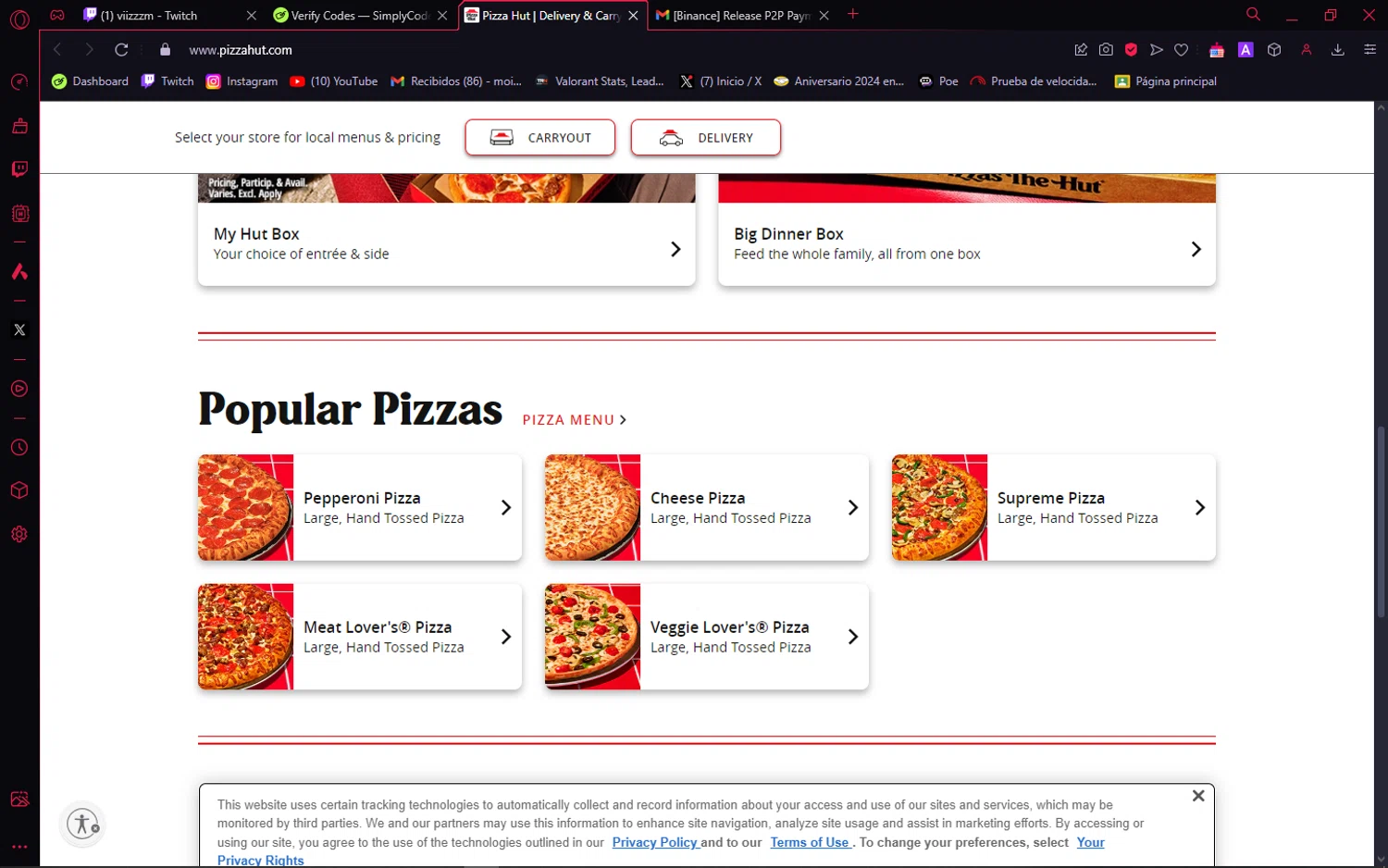This screenshot has width=1388, height=868.
Task: Open Cheese Pizza card arrow
Action: click(x=853, y=507)
